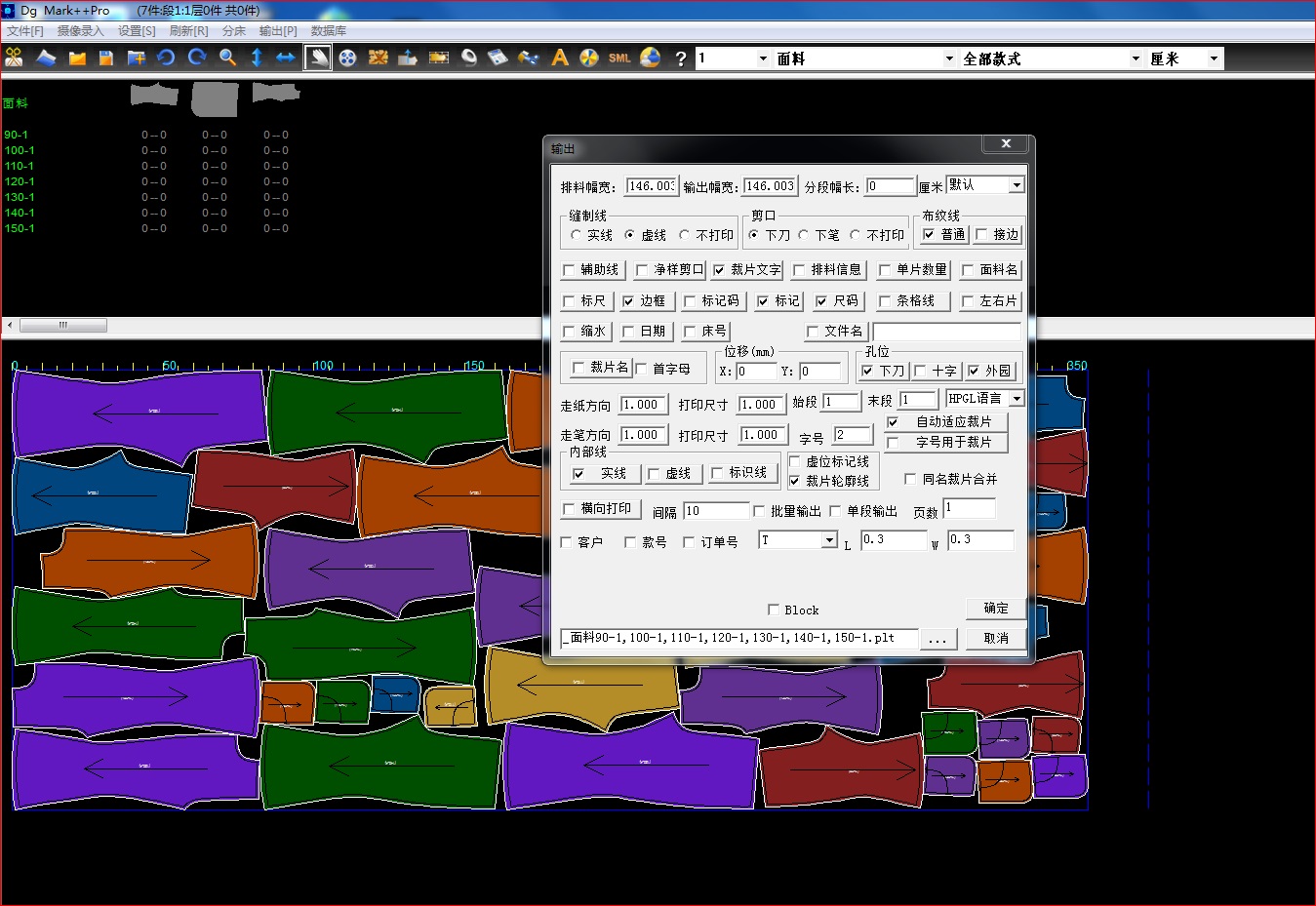Click the film reel icon

[x=348, y=58]
